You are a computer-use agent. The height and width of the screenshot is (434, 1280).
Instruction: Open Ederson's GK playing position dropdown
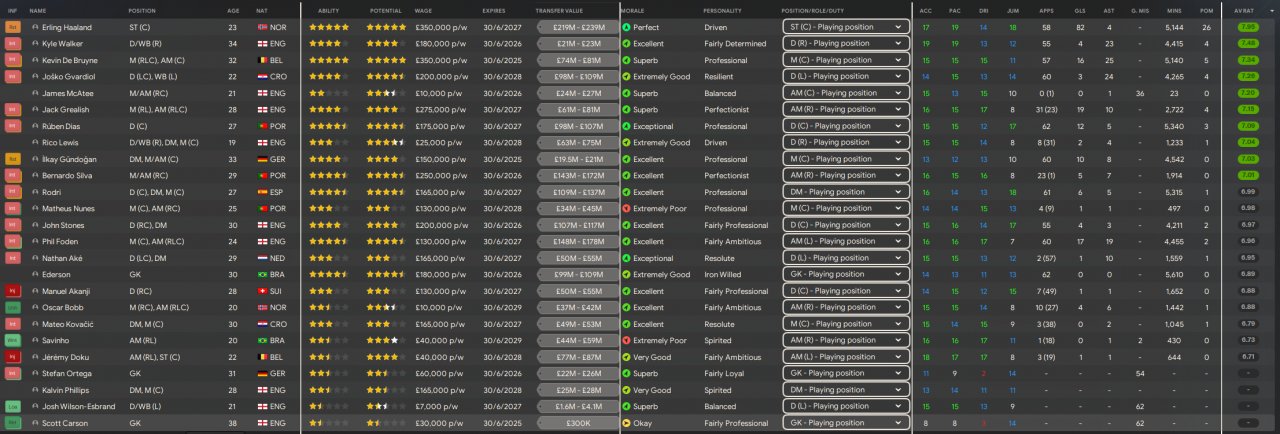point(846,275)
